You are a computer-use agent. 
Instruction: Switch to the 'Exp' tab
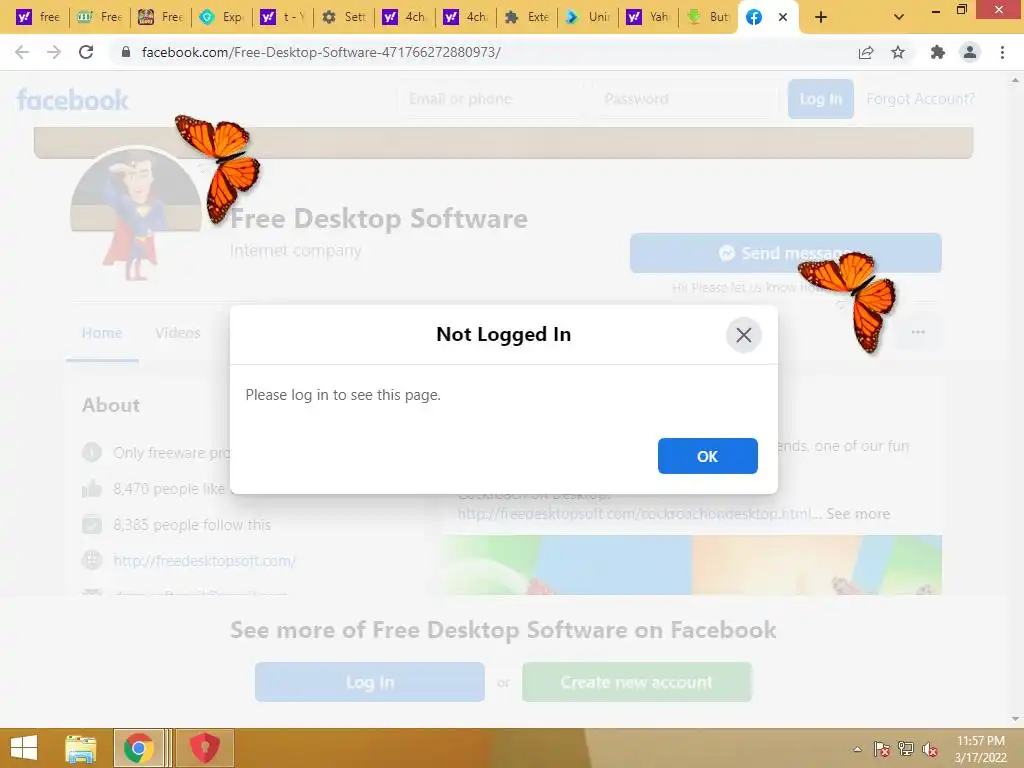pos(221,17)
